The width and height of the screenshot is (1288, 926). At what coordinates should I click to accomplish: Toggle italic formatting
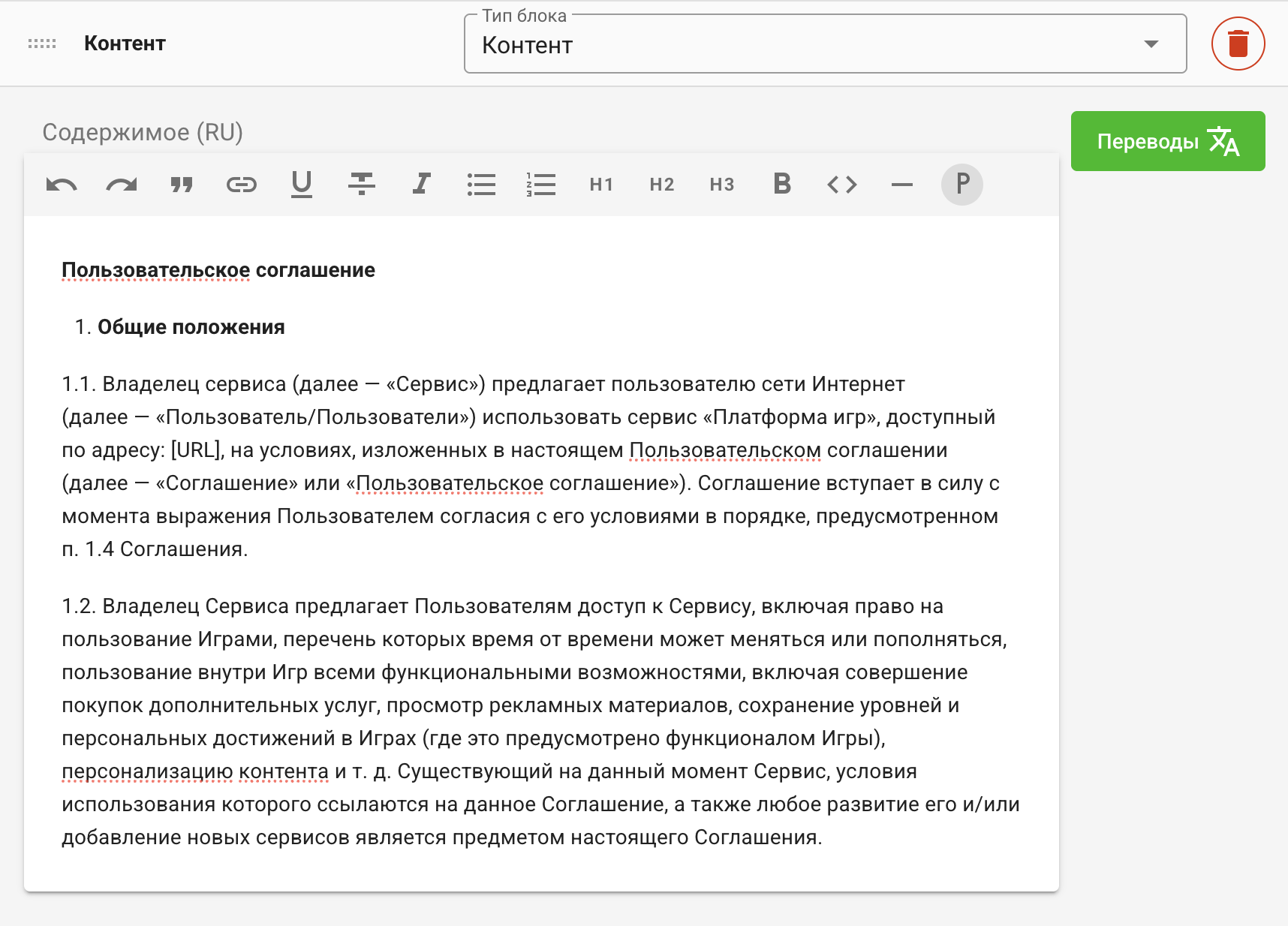click(x=422, y=185)
